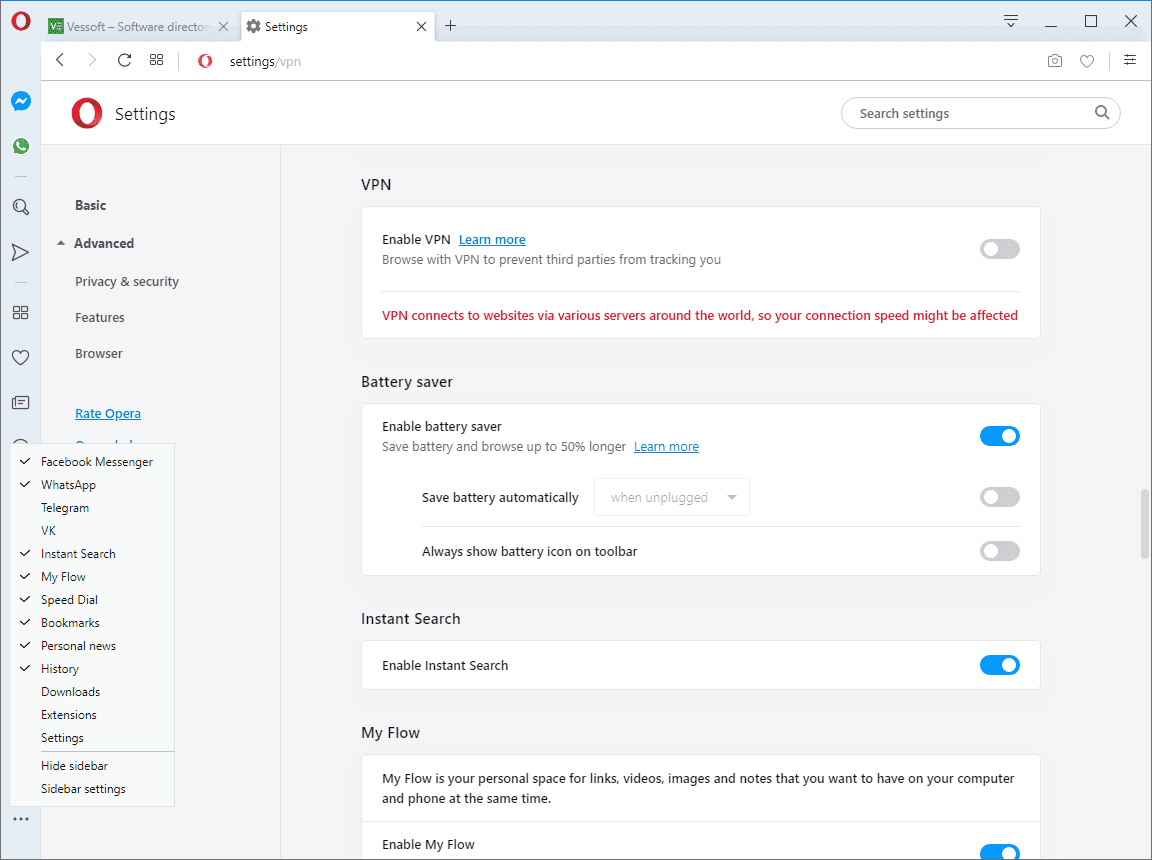
Task: Toggle Always show battery icon switch
Action: tap(999, 551)
